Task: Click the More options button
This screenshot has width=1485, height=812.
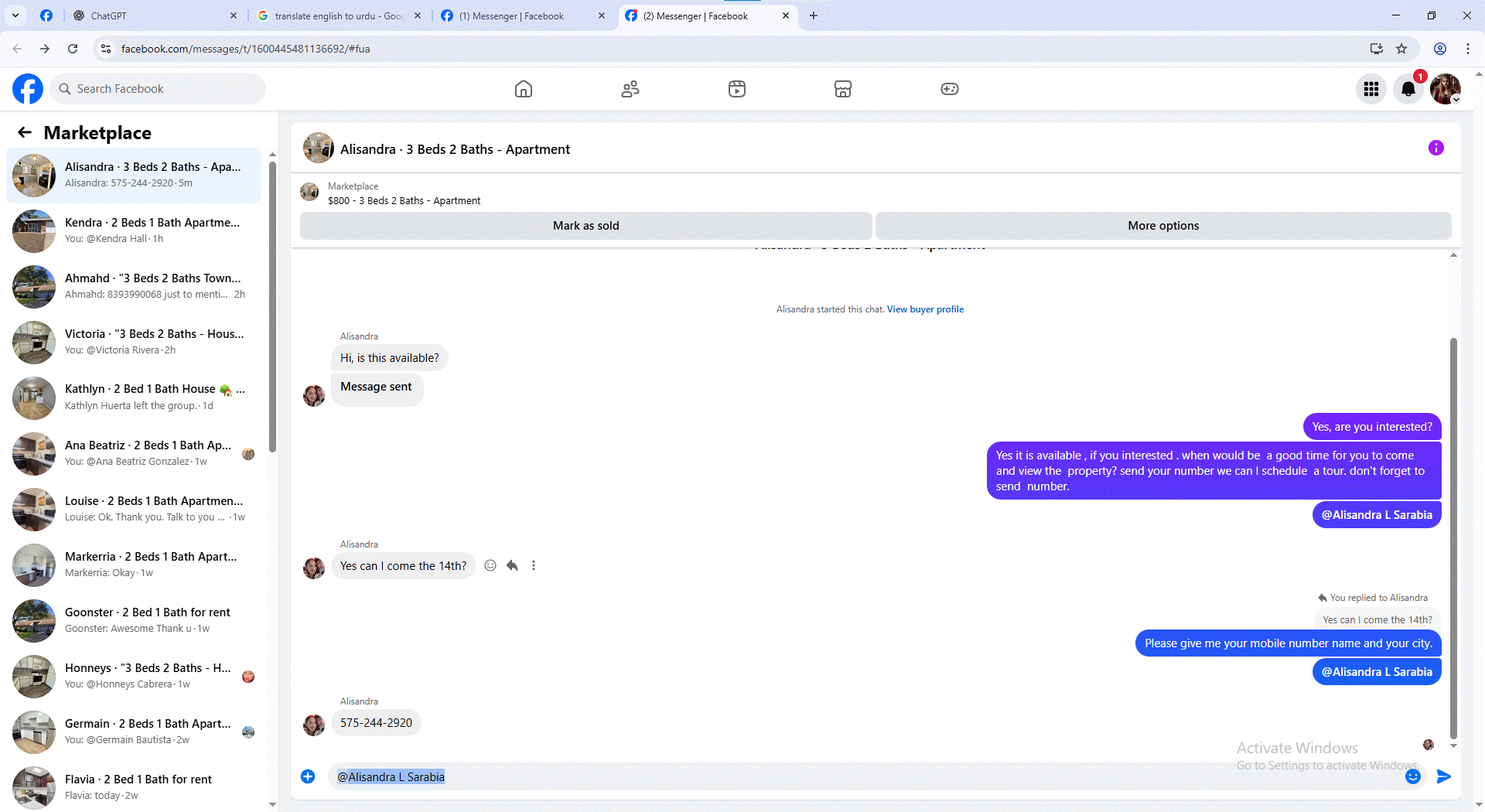Action: (1163, 226)
